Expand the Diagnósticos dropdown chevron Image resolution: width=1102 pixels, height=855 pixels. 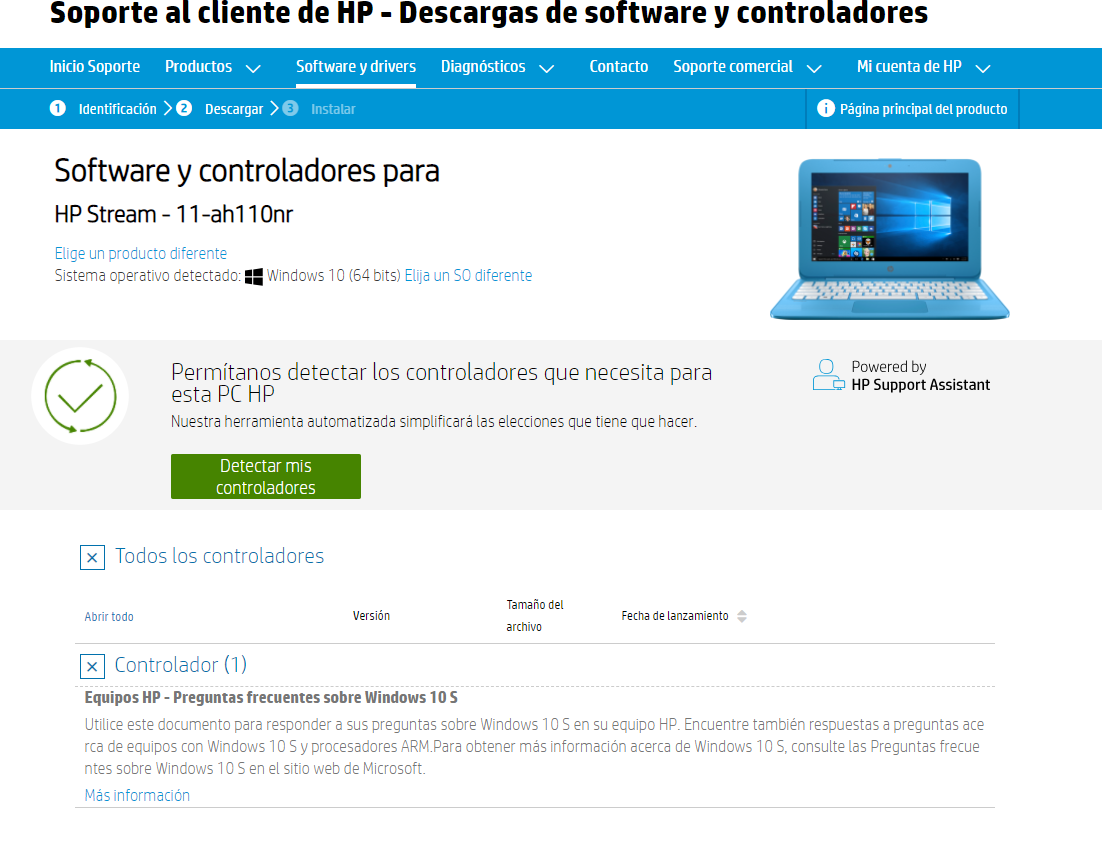(x=546, y=68)
